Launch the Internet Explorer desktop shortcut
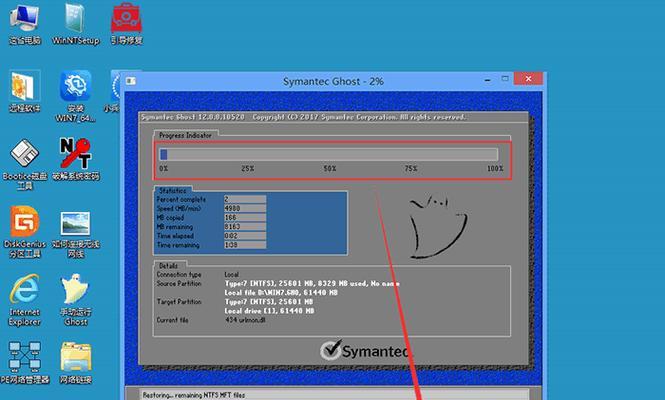 (25, 299)
